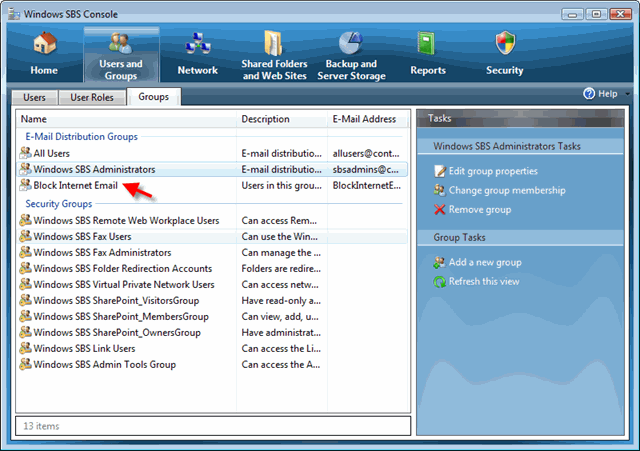Viewport: 640px width, 451px height.
Task: Open the Network section icon
Action: (198, 44)
